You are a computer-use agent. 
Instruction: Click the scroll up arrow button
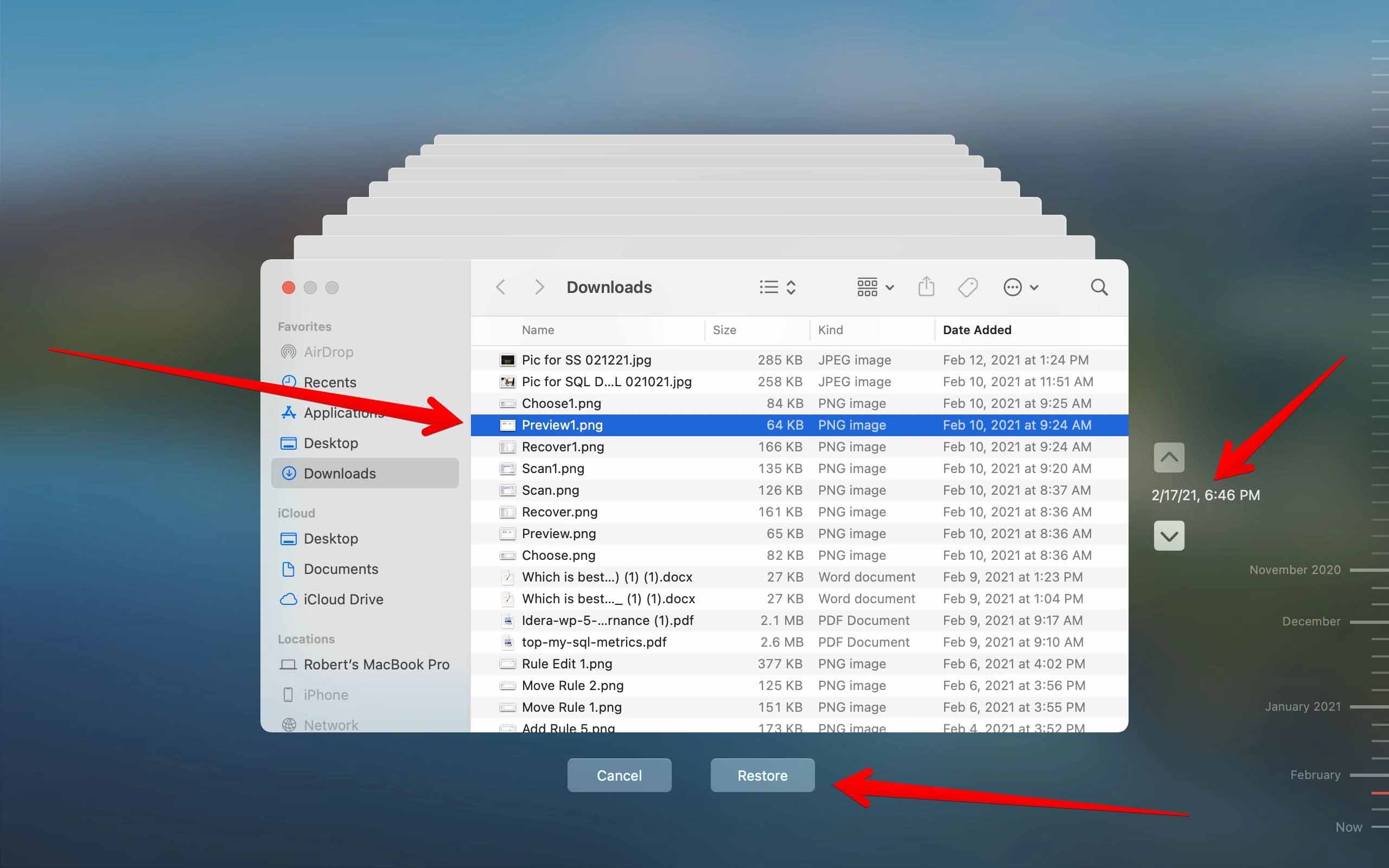[x=1168, y=457]
